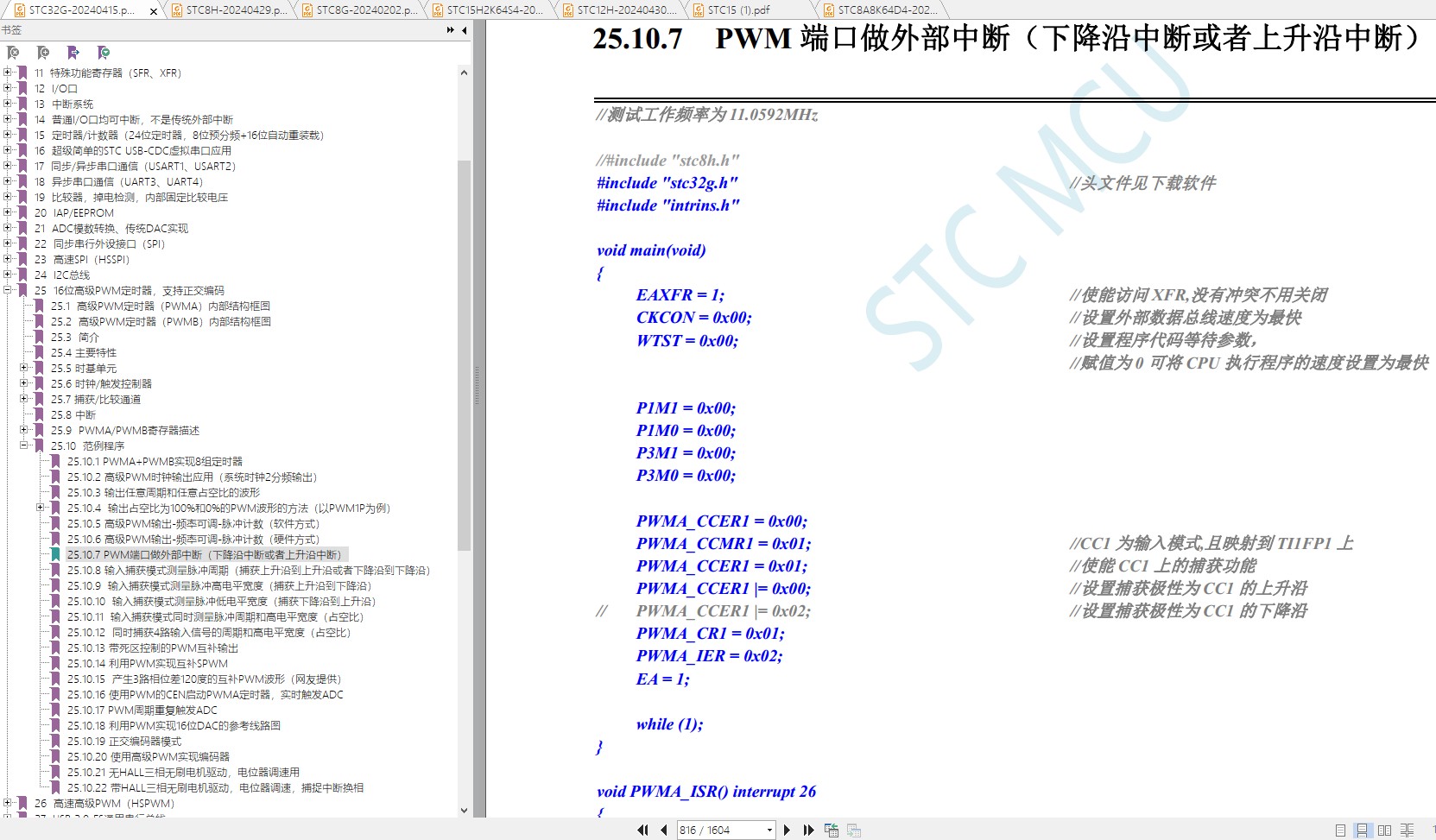This screenshot has height=840, width=1436.
Task: Open bookmark 20 IAP/EEPROM
Action: coord(74,212)
